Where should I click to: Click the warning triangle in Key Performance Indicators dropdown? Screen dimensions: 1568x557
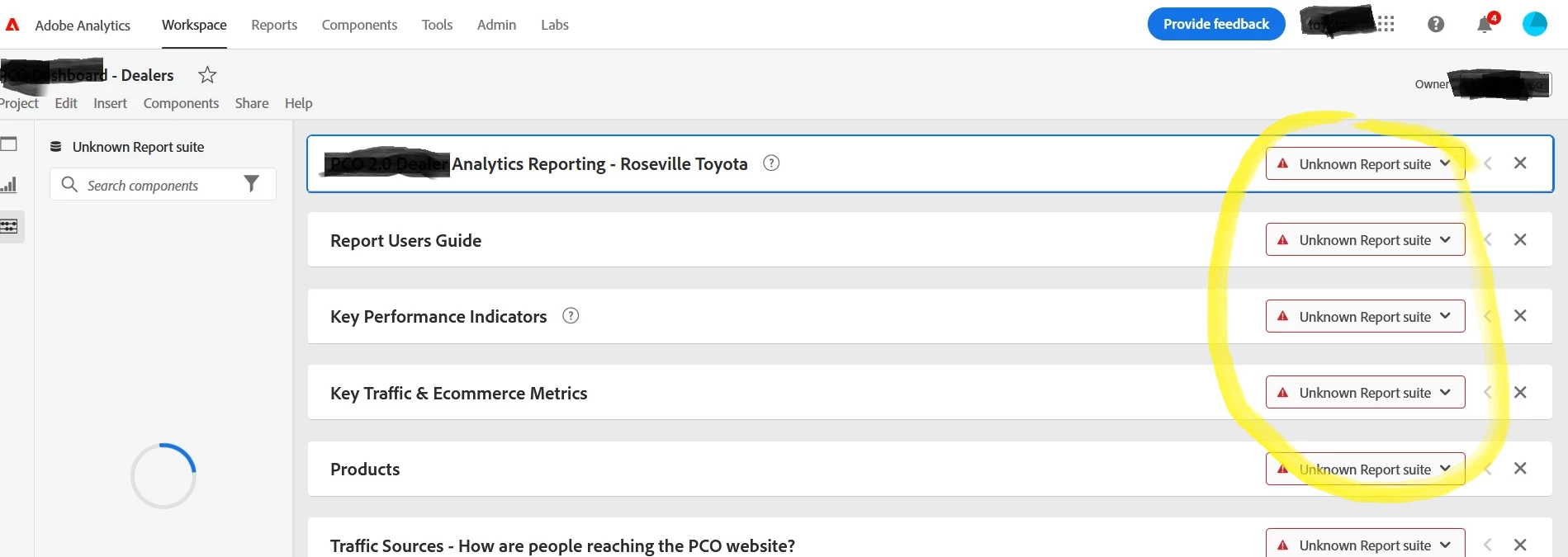click(1282, 316)
